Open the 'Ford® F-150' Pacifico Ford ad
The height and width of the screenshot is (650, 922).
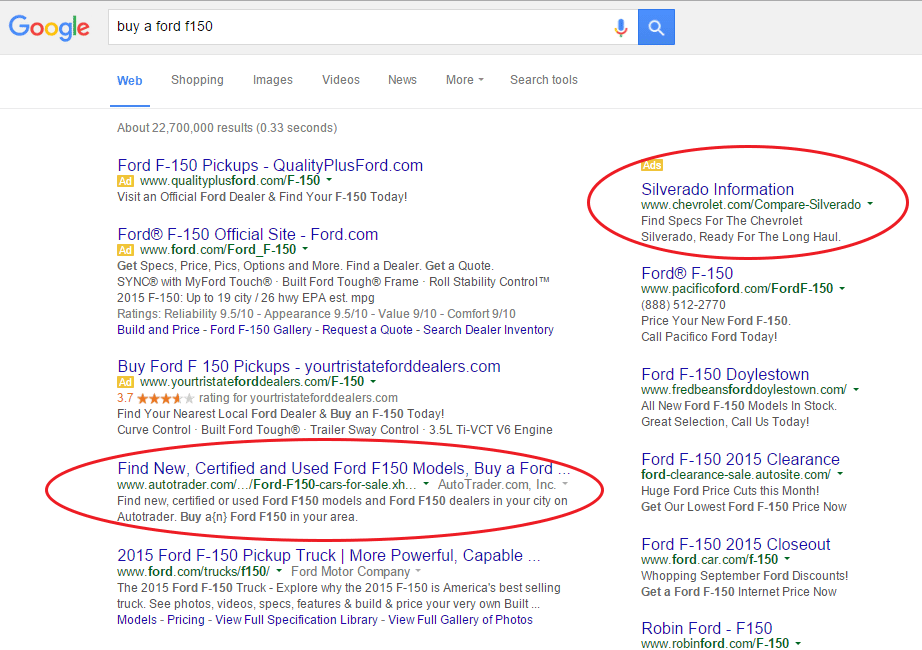click(x=687, y=274)
